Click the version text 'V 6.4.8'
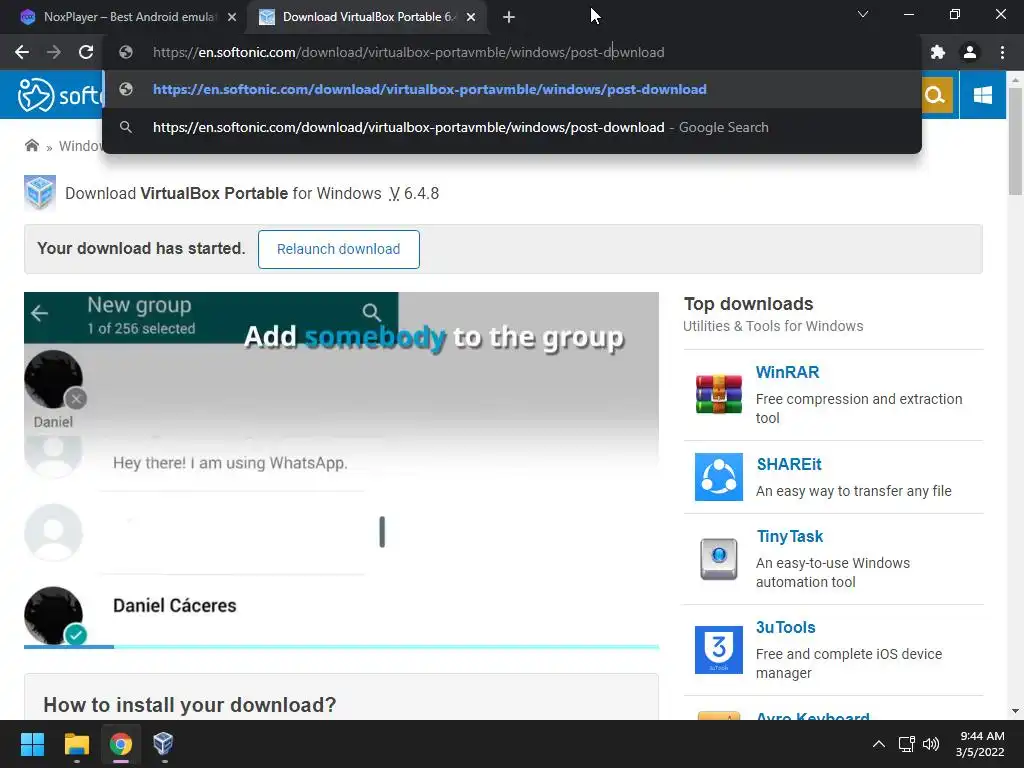The width and height of the screenshot is (1024, 768). (x=414, y=194)
